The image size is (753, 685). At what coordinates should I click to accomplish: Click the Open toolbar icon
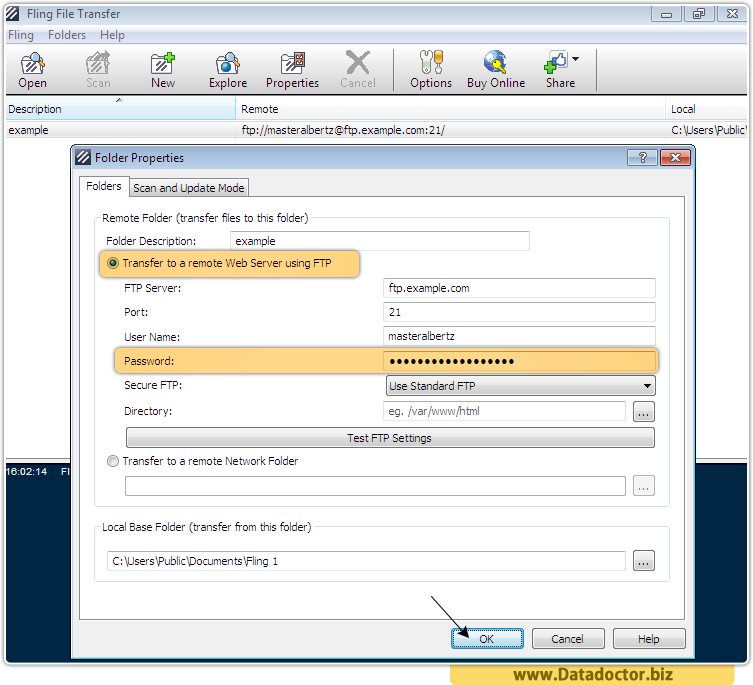[x=33, y=70]
